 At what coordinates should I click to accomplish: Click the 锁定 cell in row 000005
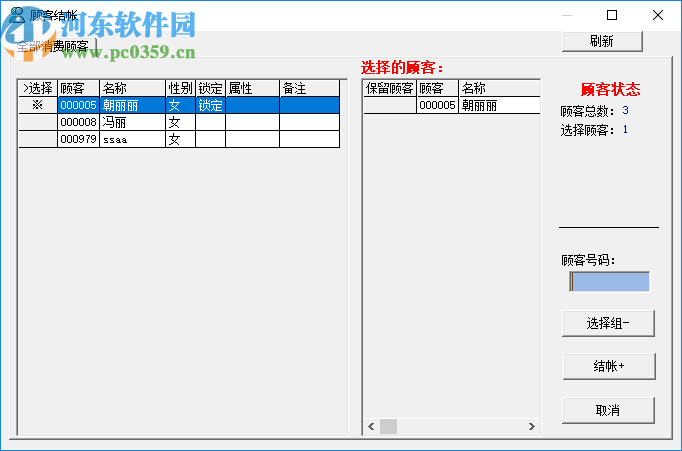coord(211,105)
